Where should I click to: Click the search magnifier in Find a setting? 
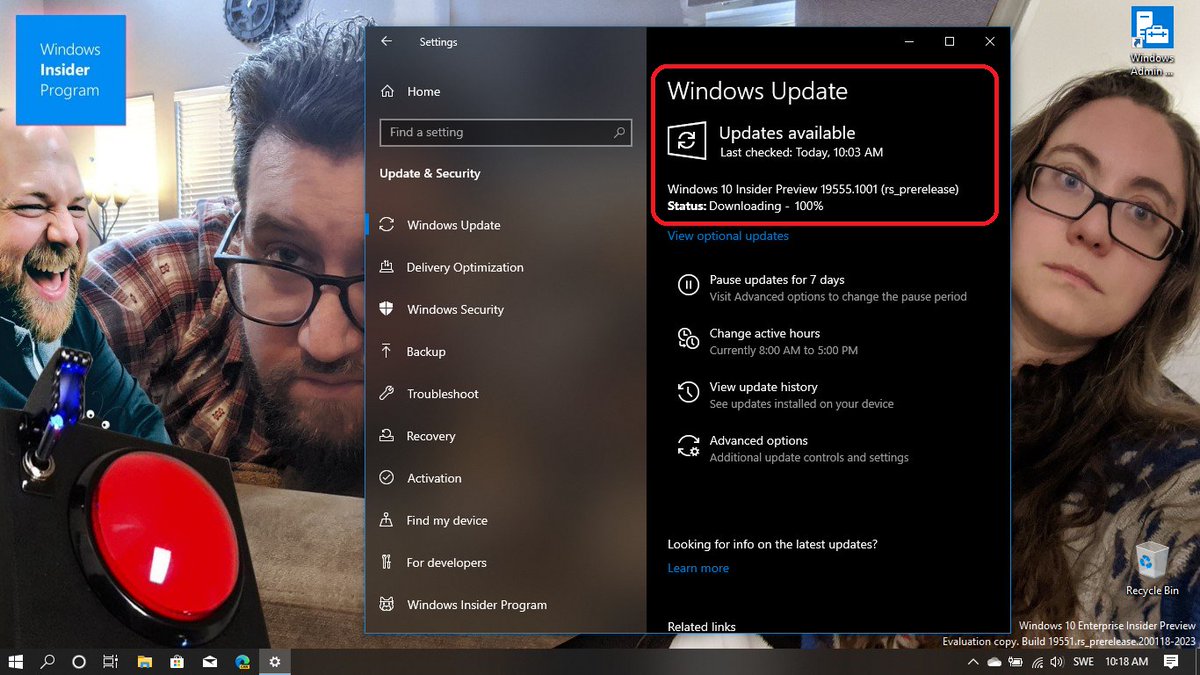620,132
